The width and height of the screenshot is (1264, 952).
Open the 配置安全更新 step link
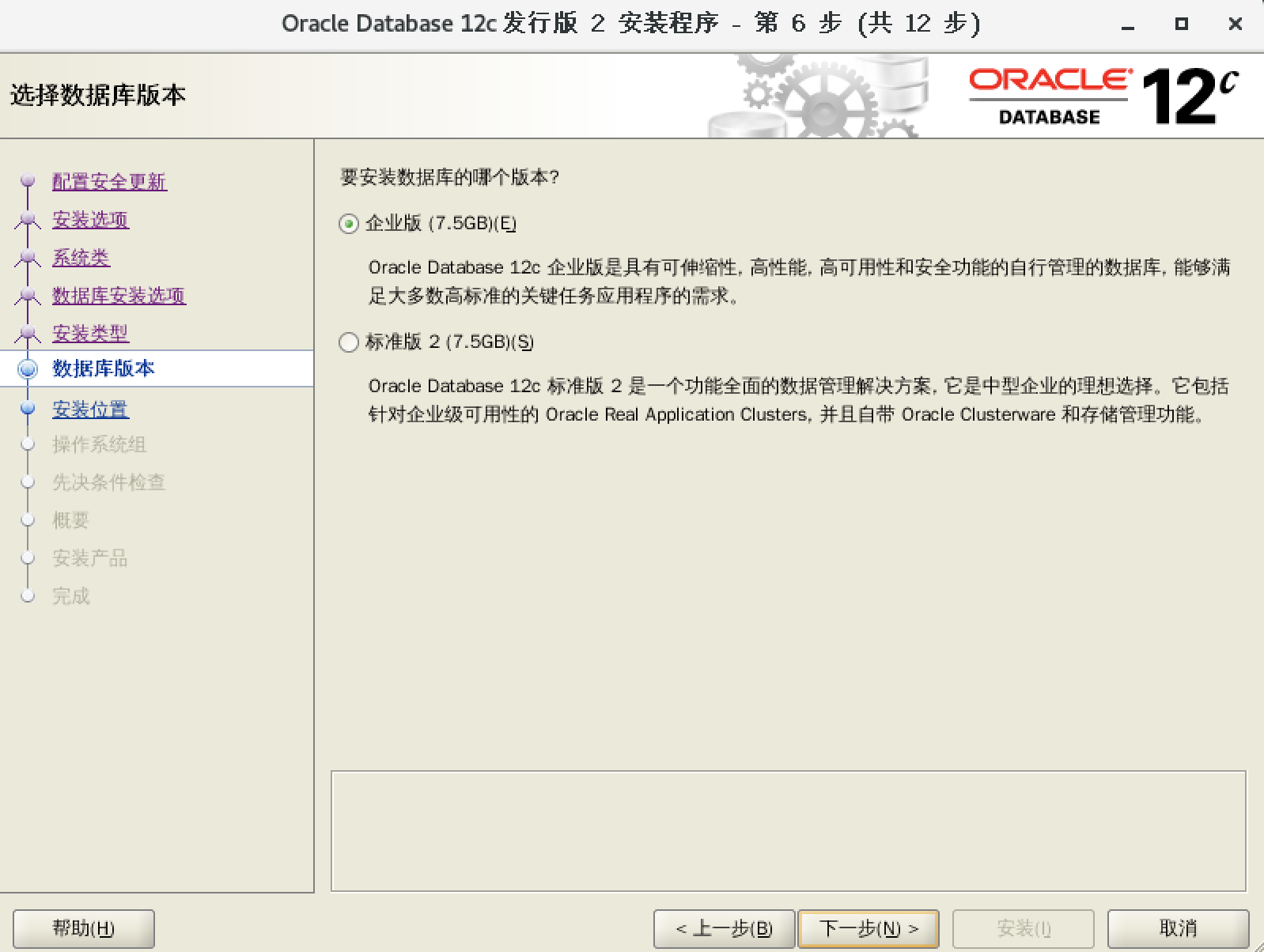click(109, 182)
